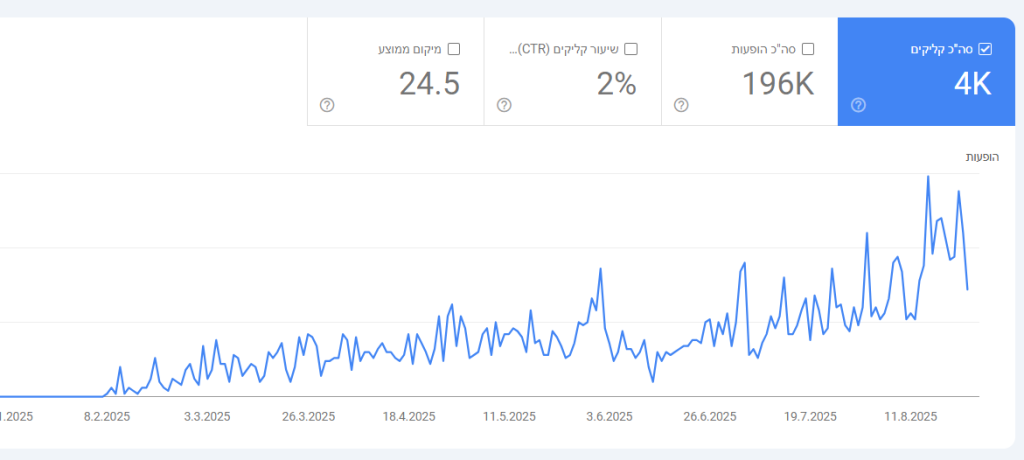Click the highest peak on the chart line
This screenshot has height=460, width=1024.
[x=929, y=177]
